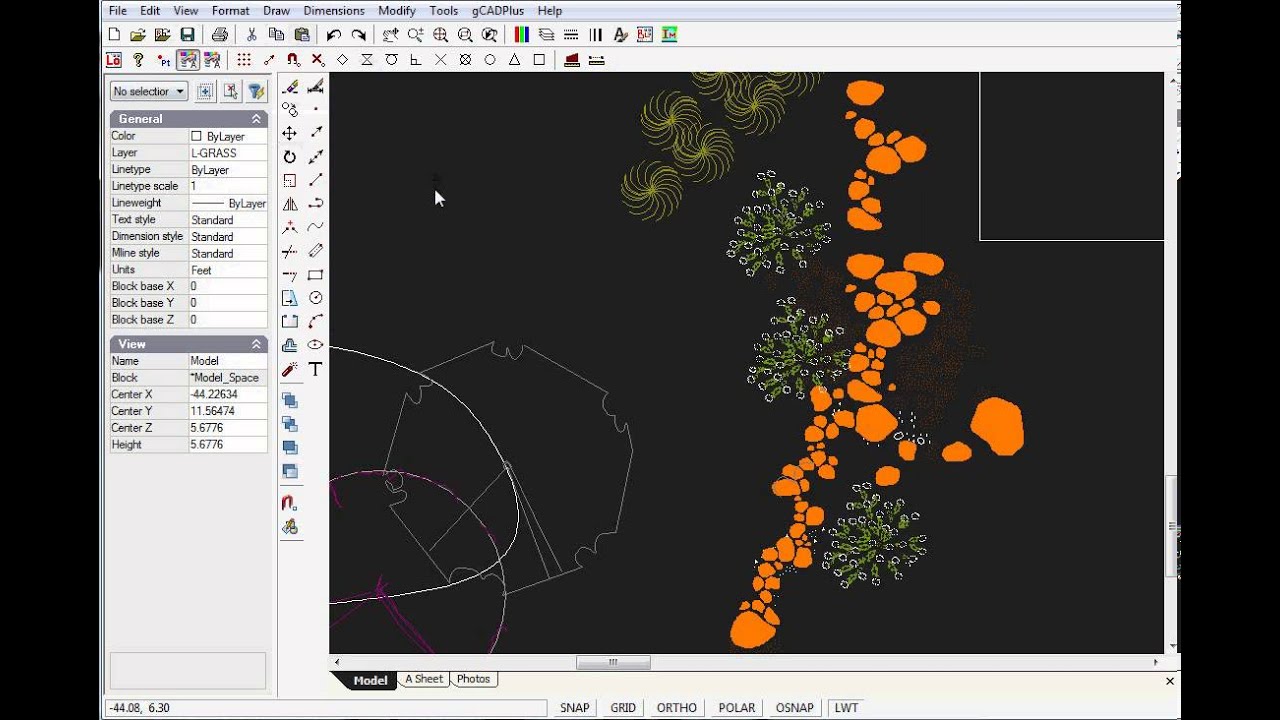Viewport: 1280px width, 720px height.
Task: Click the horizontal scrollbar thumb
Action: (x=613, y=662)
